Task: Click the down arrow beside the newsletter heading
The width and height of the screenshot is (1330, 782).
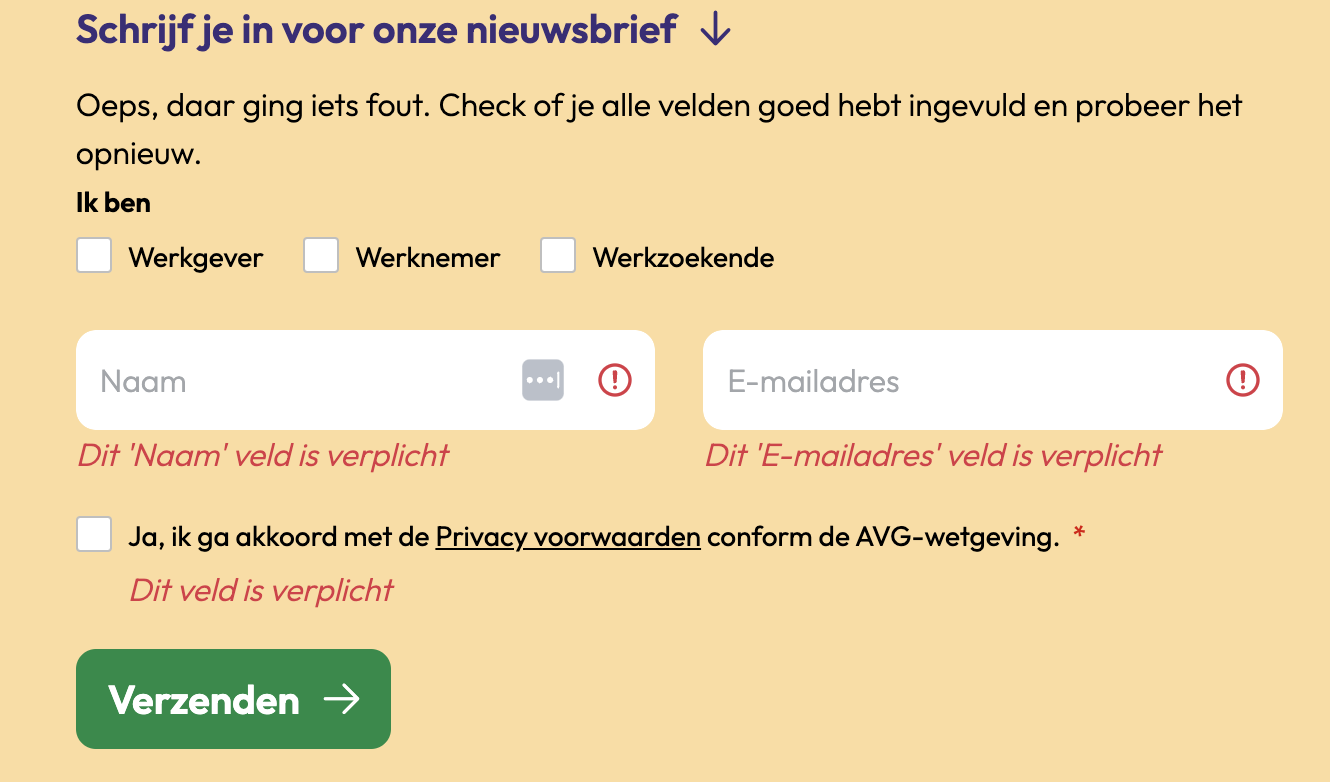Action: point(715,30)
